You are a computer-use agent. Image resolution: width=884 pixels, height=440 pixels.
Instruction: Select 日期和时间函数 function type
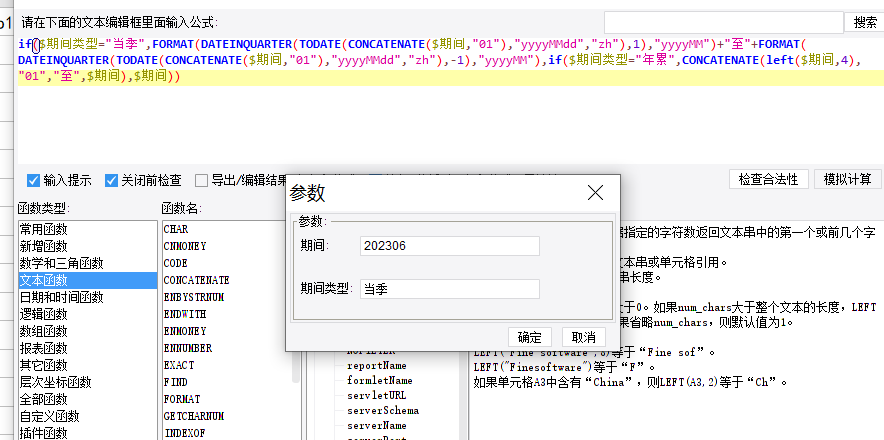pyautogui.click(x=87, y=297)
